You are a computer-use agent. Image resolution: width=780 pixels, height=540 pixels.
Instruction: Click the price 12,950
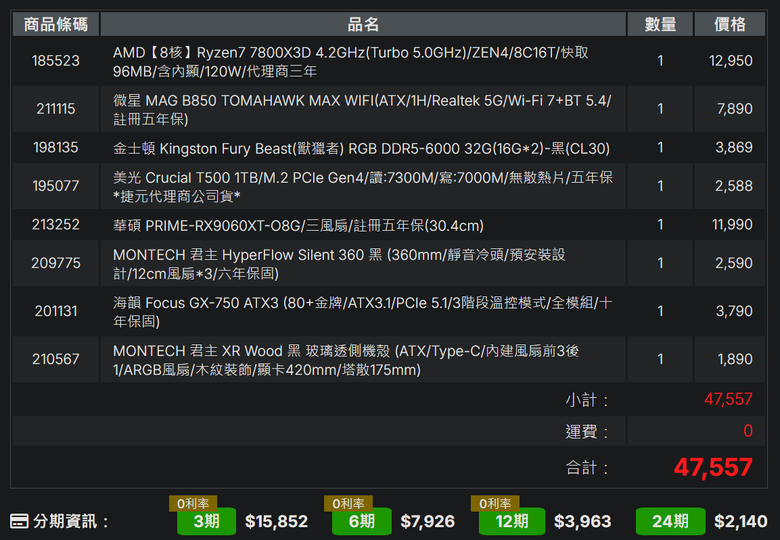[x=730, y=61]
